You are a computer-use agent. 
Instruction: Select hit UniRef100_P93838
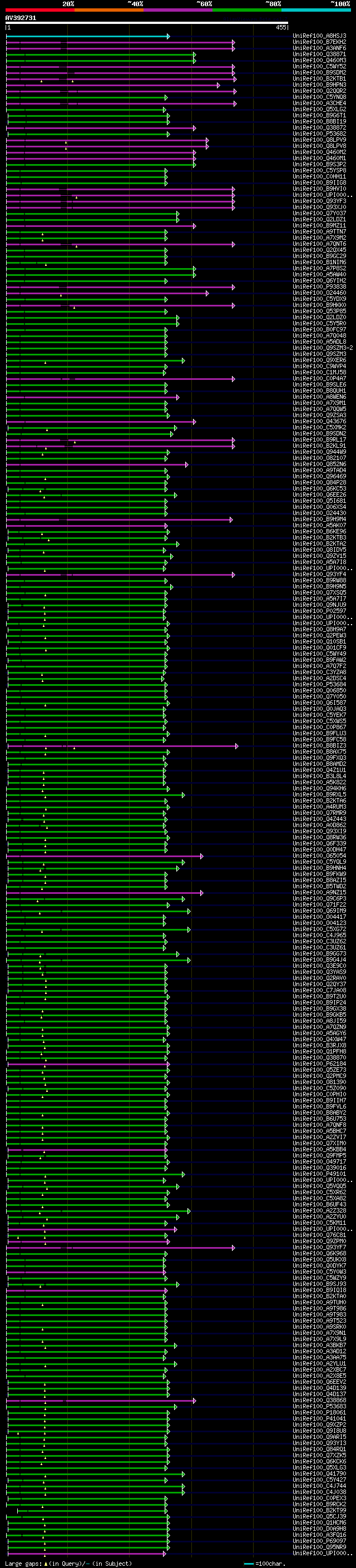[319, 286]
